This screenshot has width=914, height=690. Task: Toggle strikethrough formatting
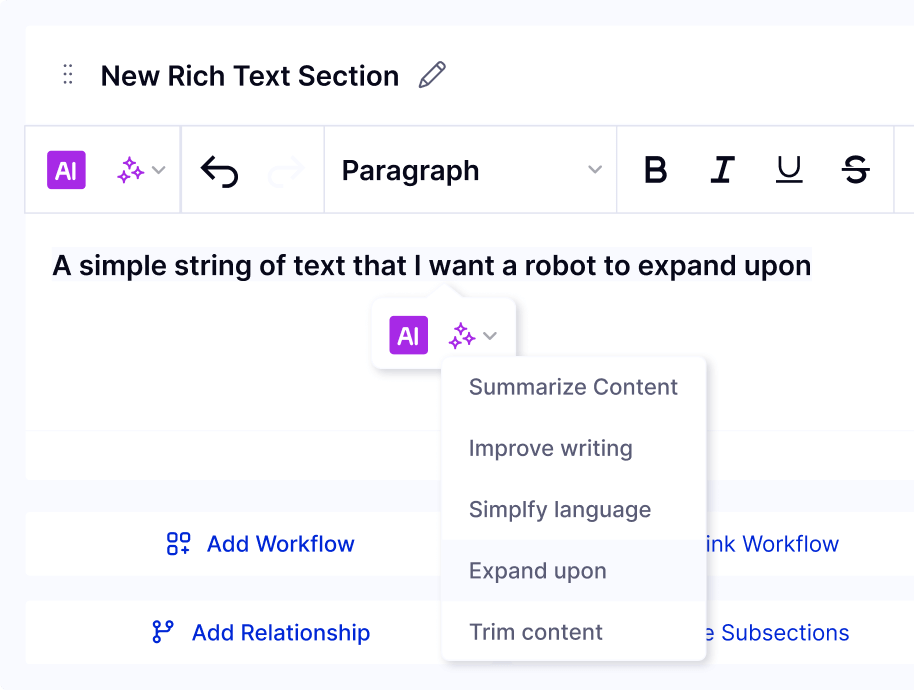[856, 170]
